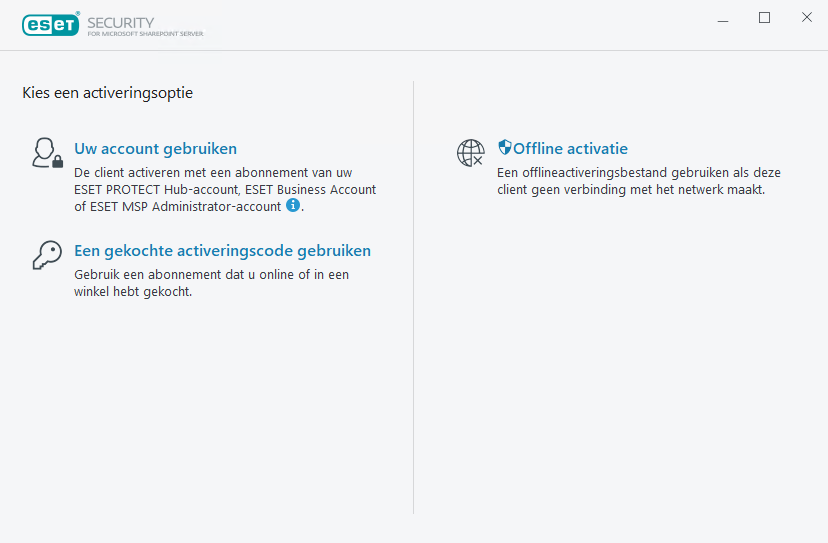
Task: Click the text 'Gebruik een abonnement dat u online'
Action: click(211, 283)
